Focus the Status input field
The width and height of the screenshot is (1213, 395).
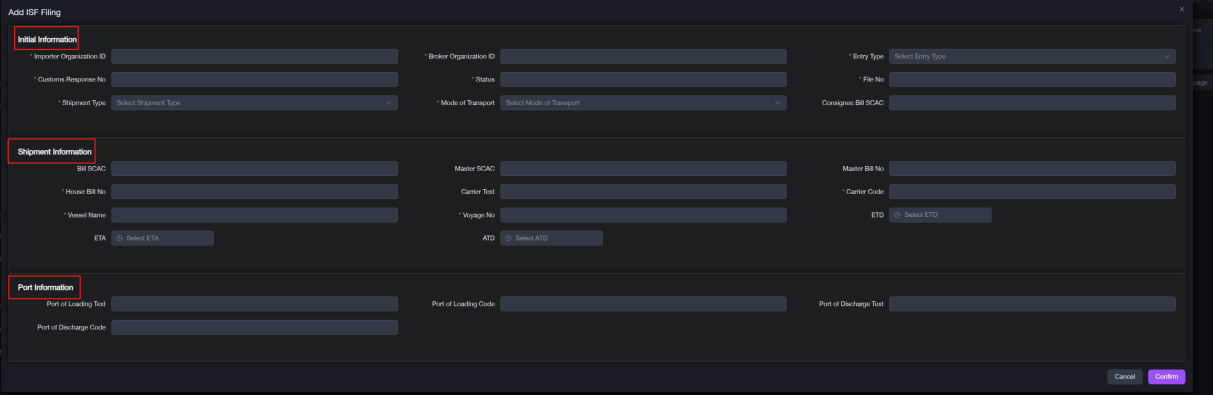click(x=643, y=79)
